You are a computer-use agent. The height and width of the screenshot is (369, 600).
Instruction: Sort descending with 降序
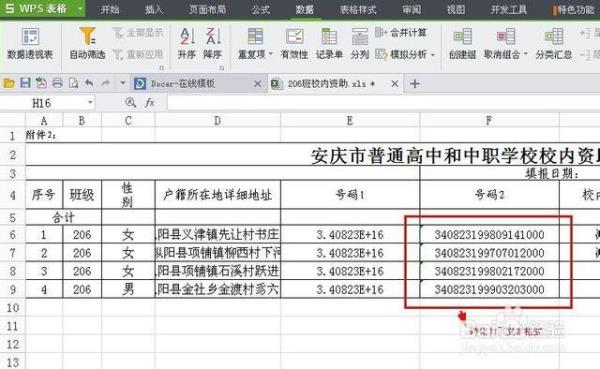213,44
